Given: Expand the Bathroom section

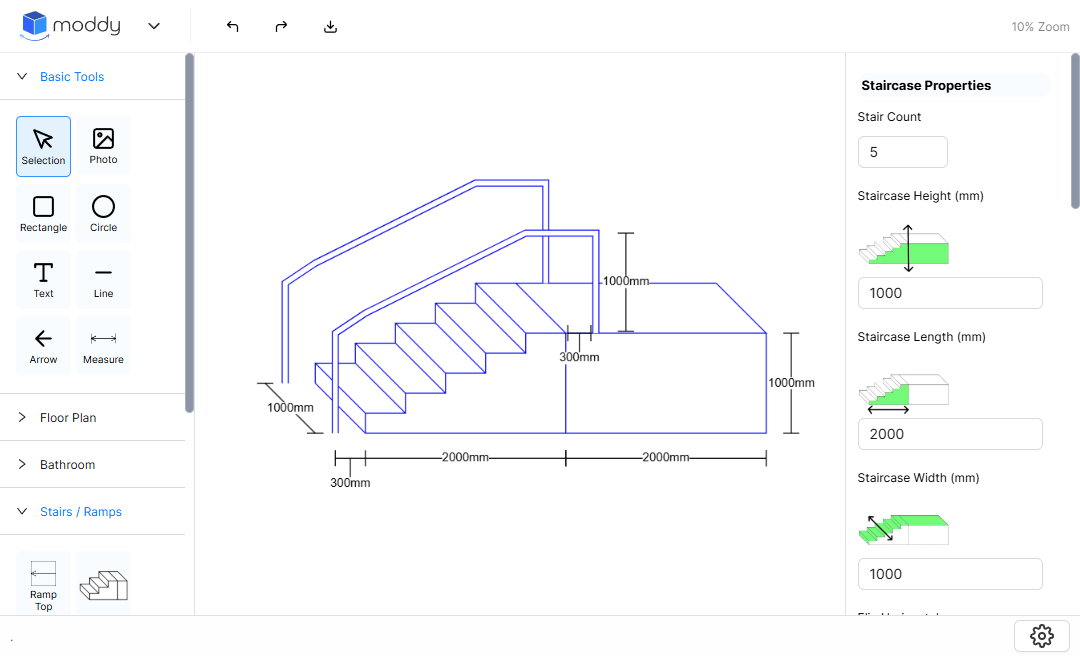Looking at the screenshot, I should click(x=22, y=464).
